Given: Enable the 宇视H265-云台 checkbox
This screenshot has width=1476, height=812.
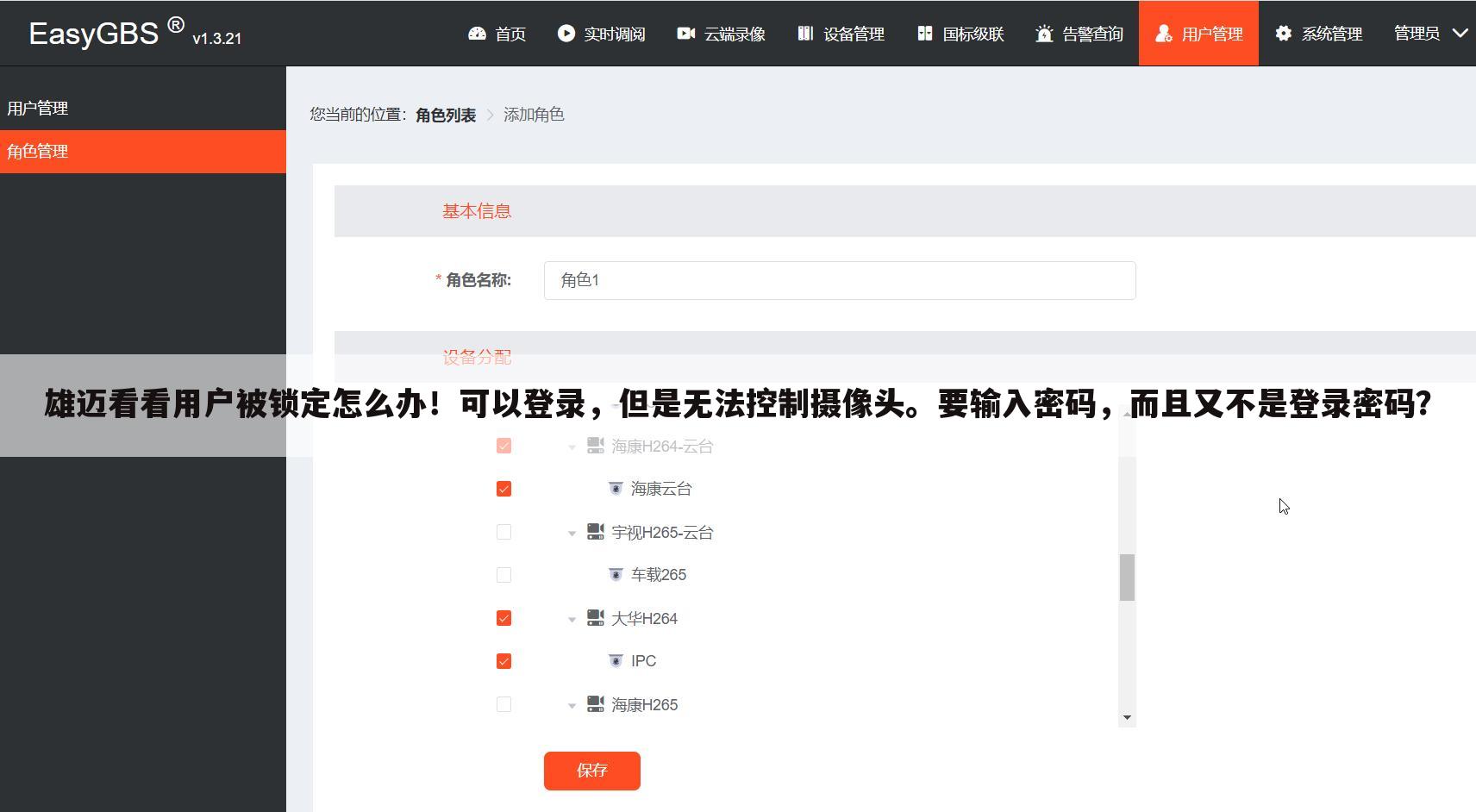Looking at the screenshot, I should click(x=503, y=532).
